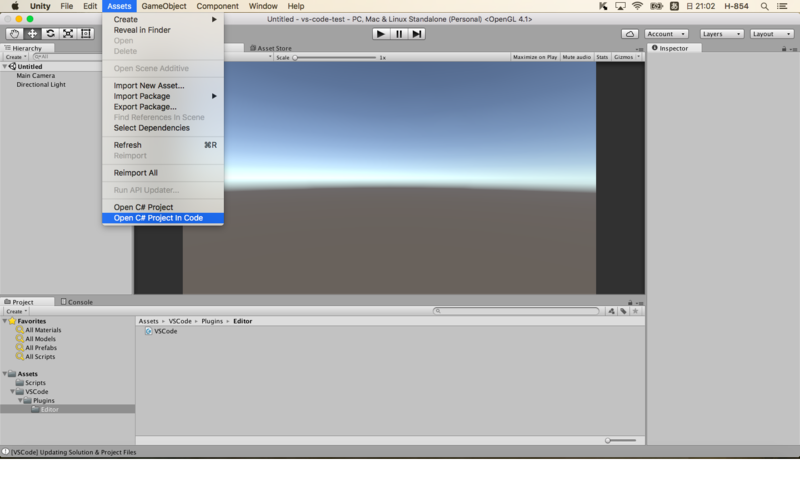Toggle Maximize on Play
The height and width of the screenshot is (500, 800).
point(535,57)
